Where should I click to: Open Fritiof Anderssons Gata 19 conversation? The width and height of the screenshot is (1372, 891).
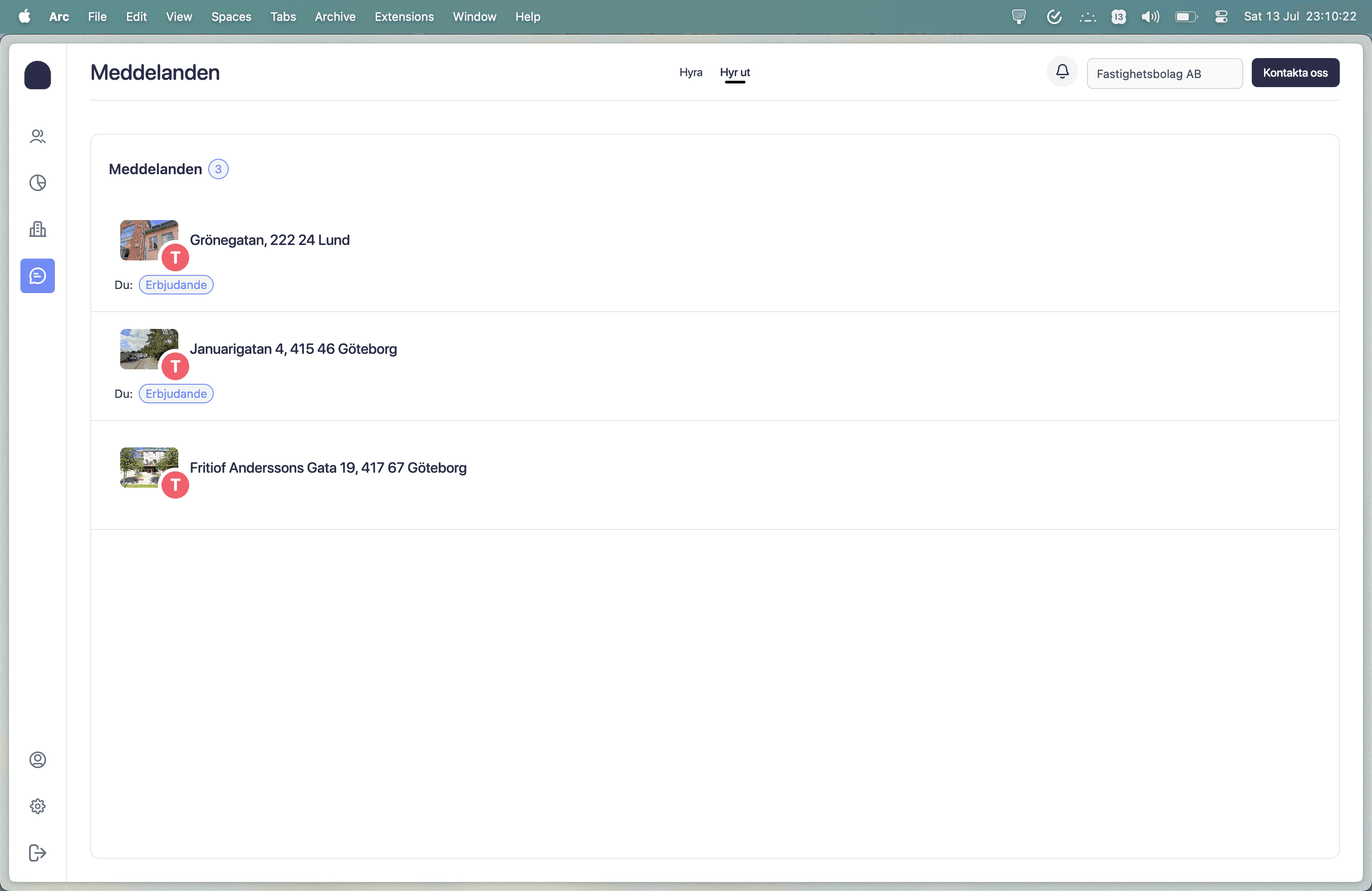(328, 467)
